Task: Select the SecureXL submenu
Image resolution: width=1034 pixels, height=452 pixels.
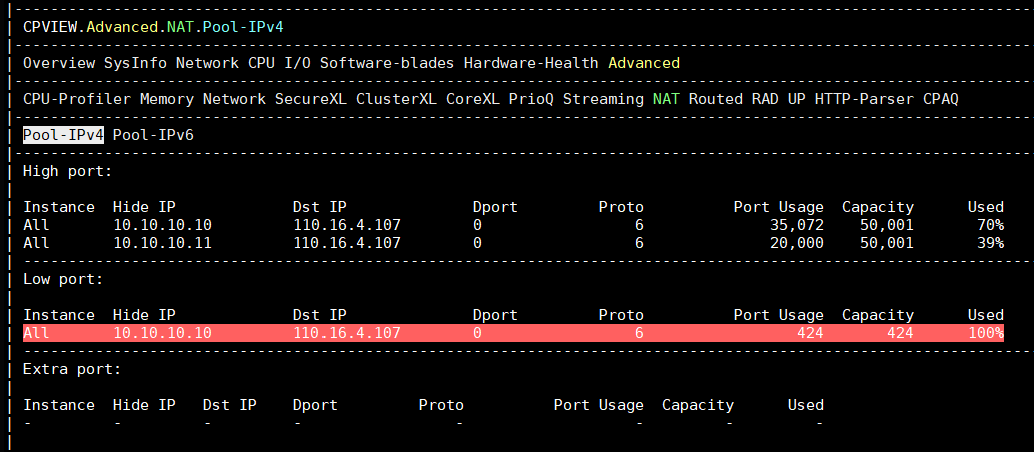Action: tap(311, 100)
